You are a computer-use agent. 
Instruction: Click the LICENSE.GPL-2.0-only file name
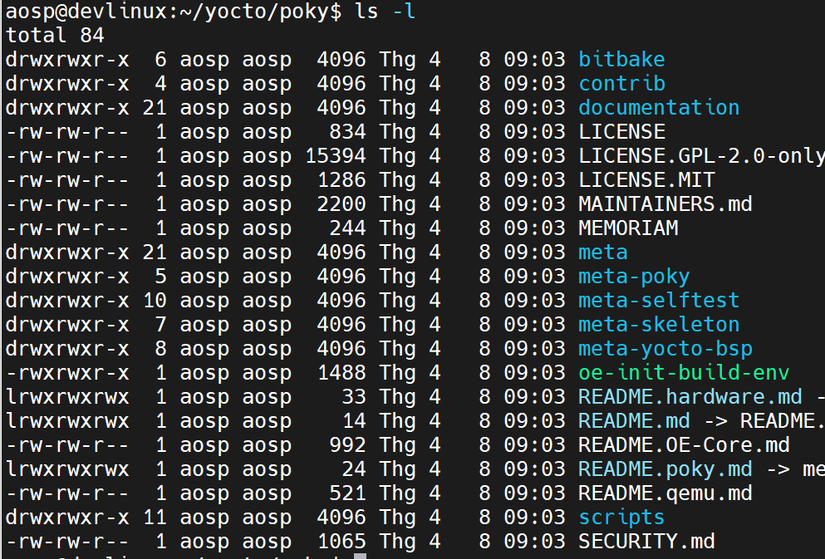coord(701,156)
